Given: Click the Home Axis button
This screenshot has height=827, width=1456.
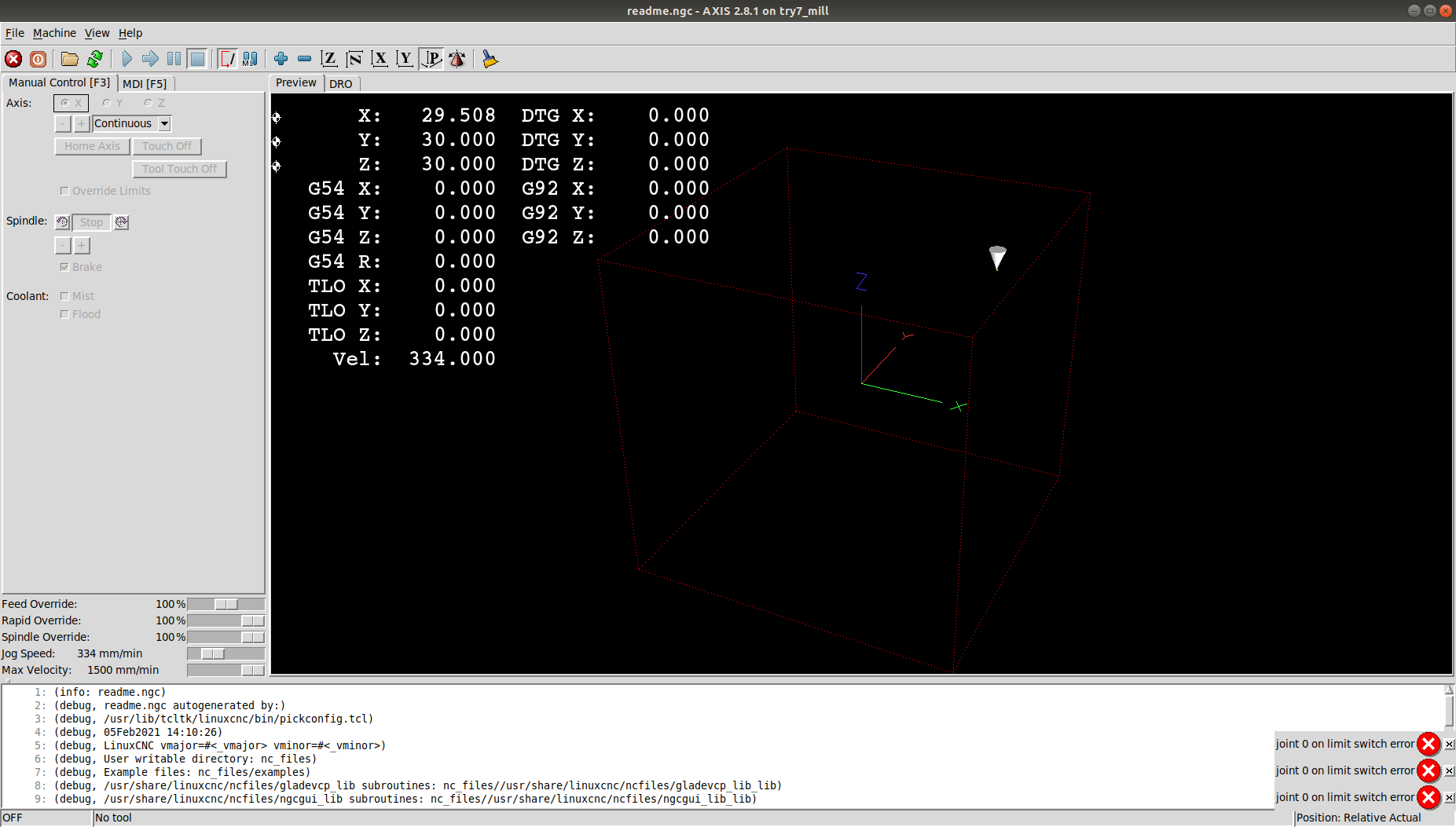Looking at the screenshot, I should [92, 146].
